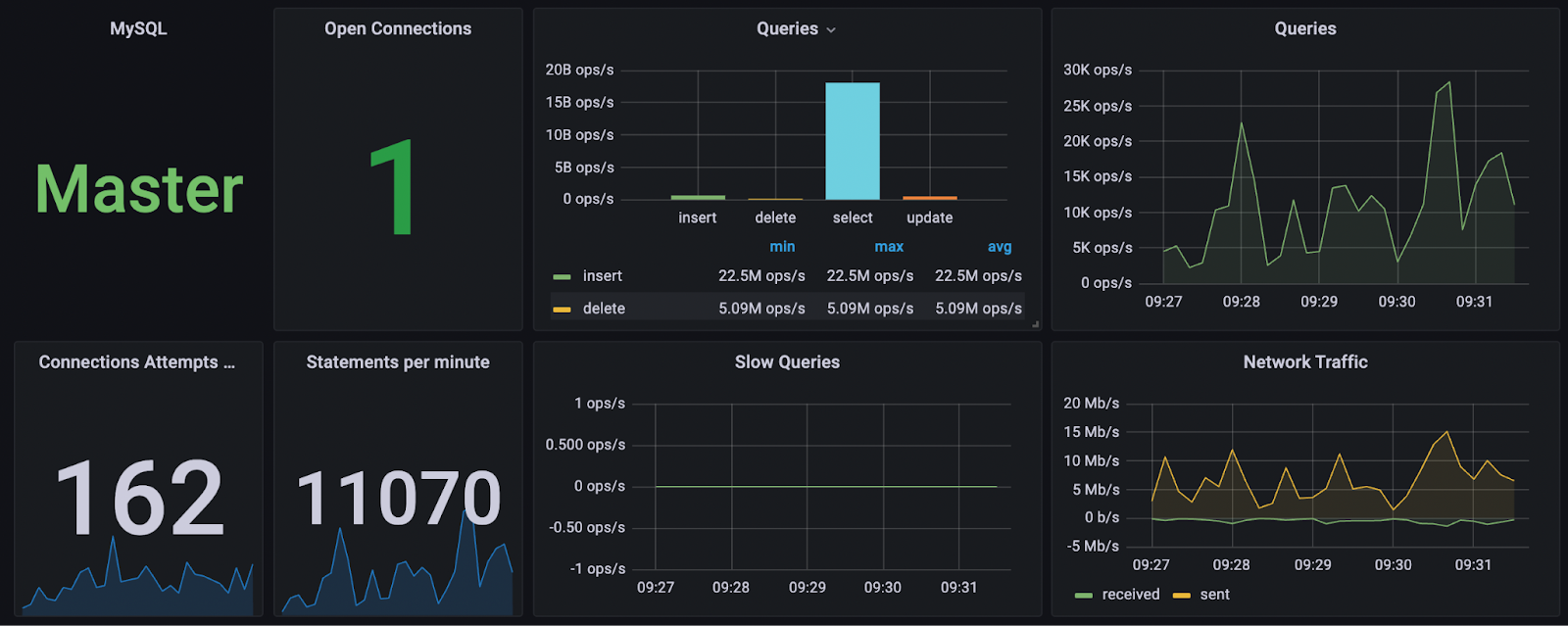The height and width of the screenshot is (626, 1568).
Task: Click the chevron next to Queries title
Action: tap(831, 30)
